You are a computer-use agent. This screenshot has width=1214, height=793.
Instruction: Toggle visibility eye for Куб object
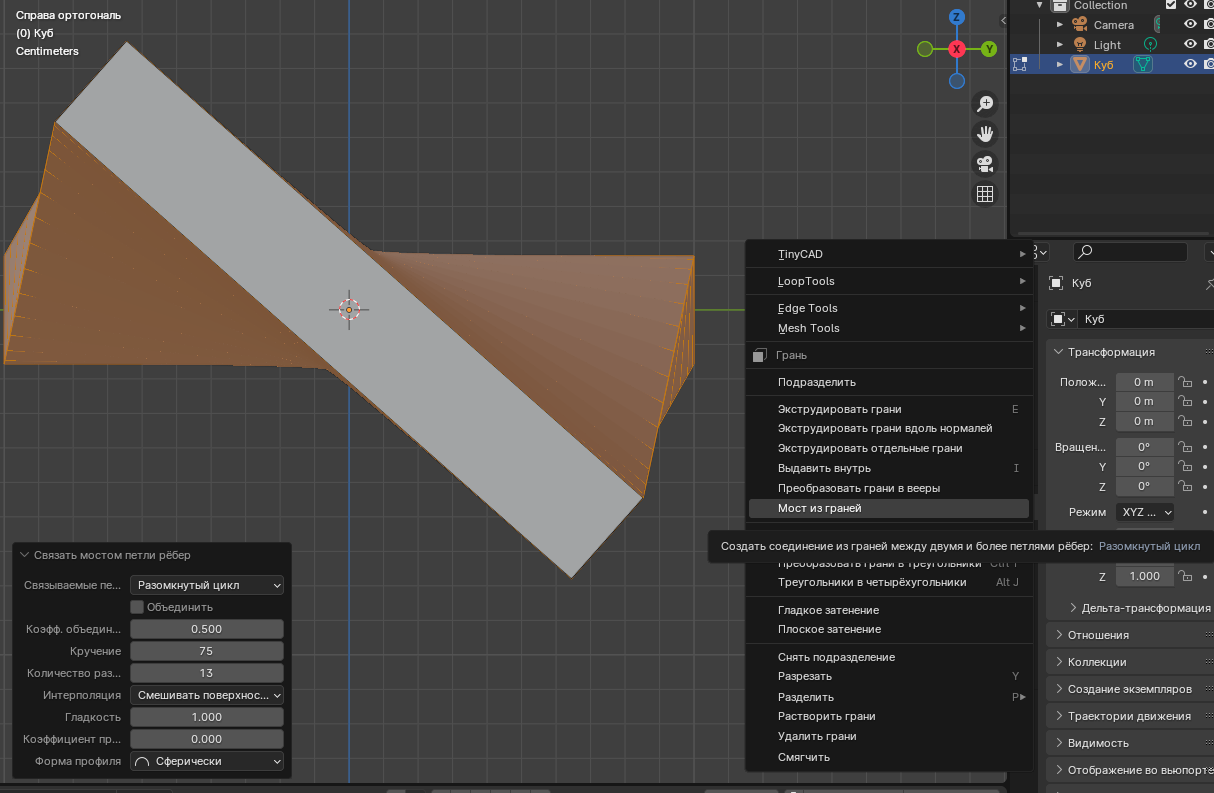click(x=1190, y=64)
